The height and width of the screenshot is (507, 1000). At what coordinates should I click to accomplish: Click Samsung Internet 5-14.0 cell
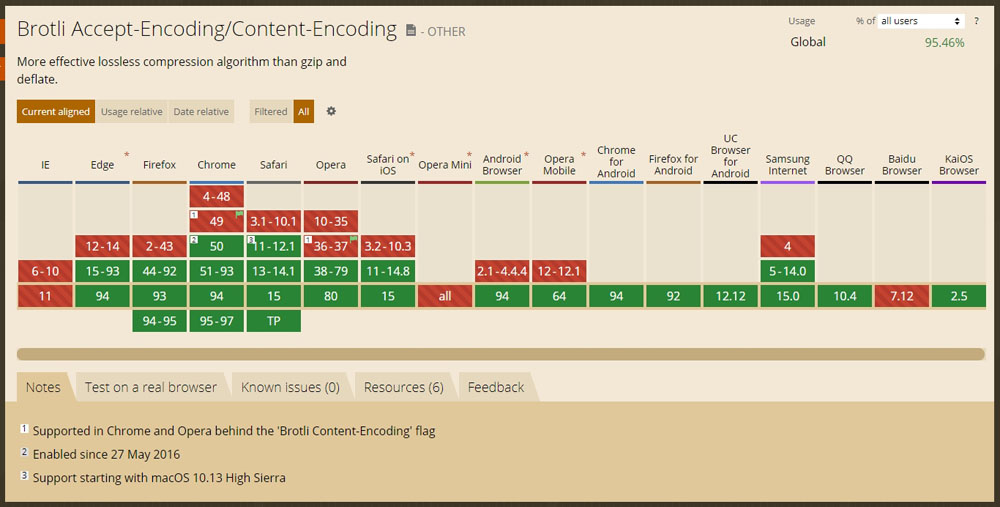(x=788, y=271)
